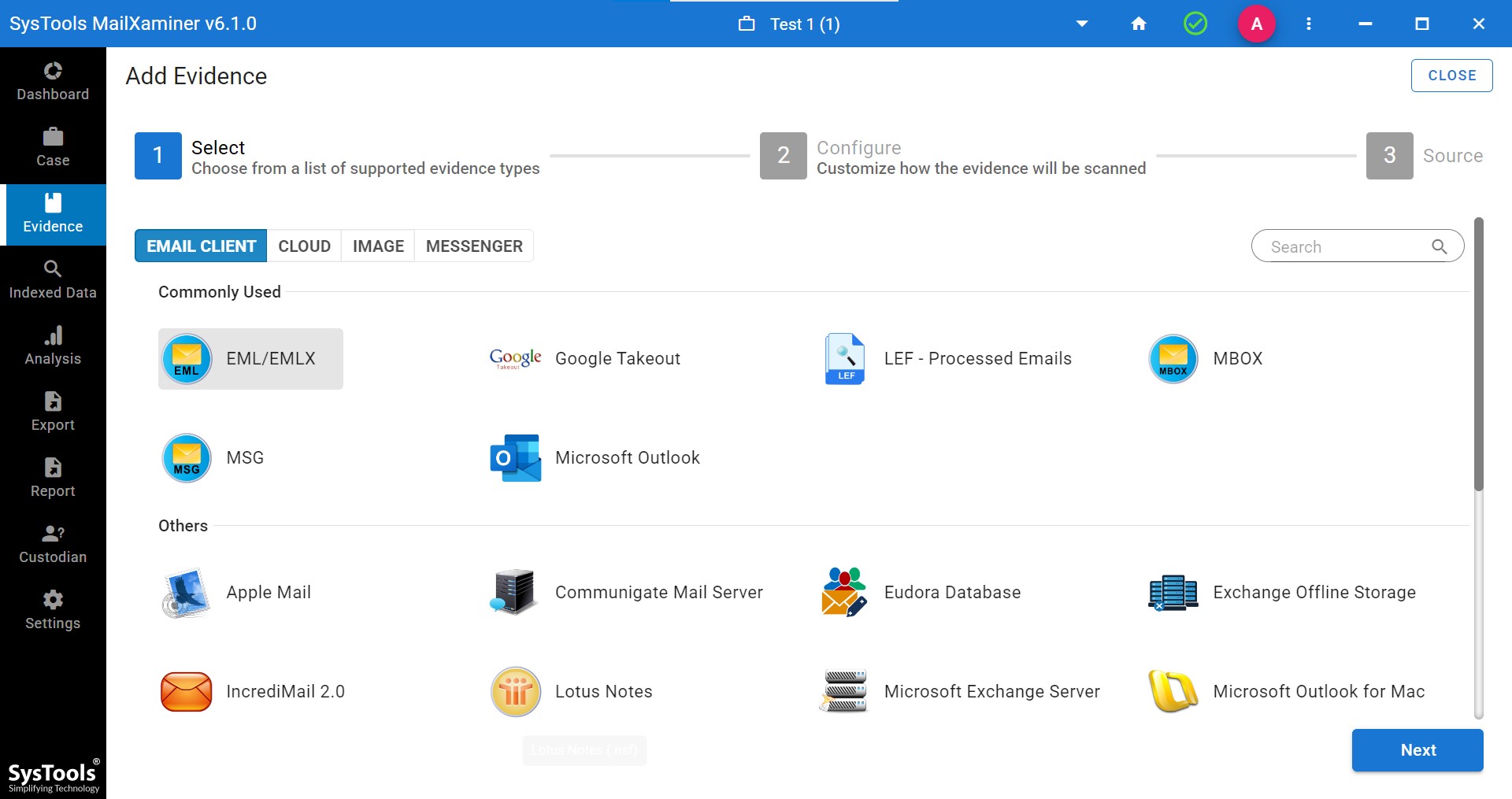Viewport: 1512px width, 799px height.
Task: Open the Report sidebar section
Action: (53, 479)
